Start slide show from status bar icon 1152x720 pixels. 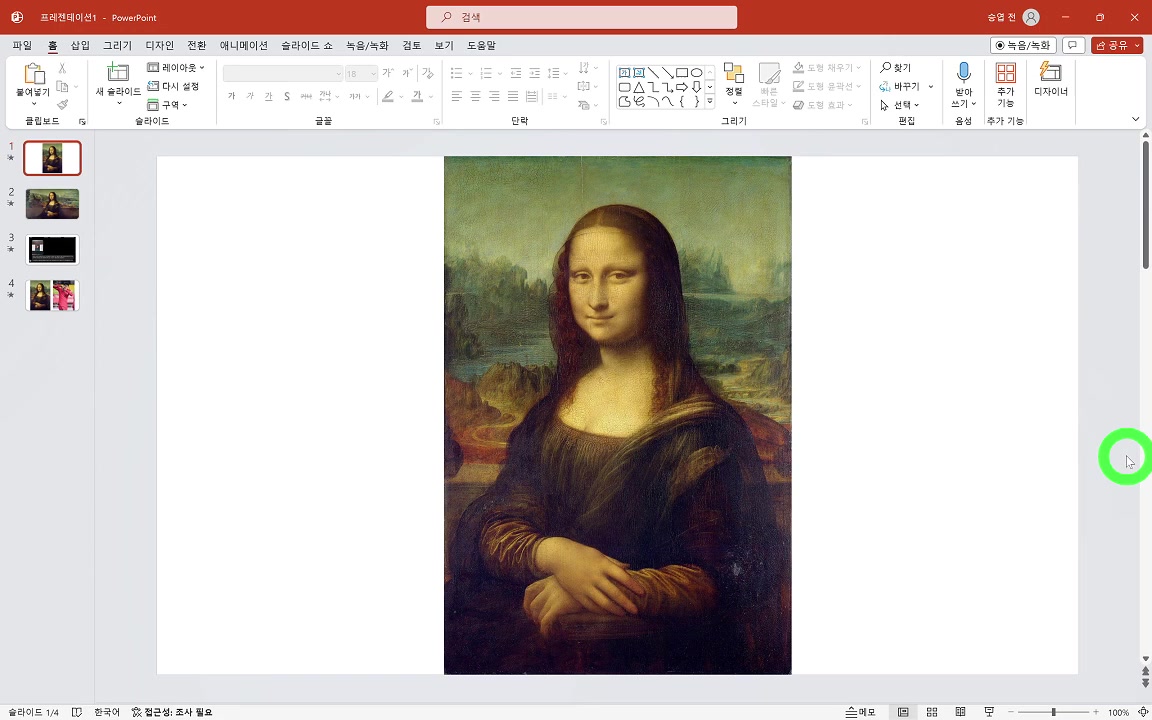(989, 712)
